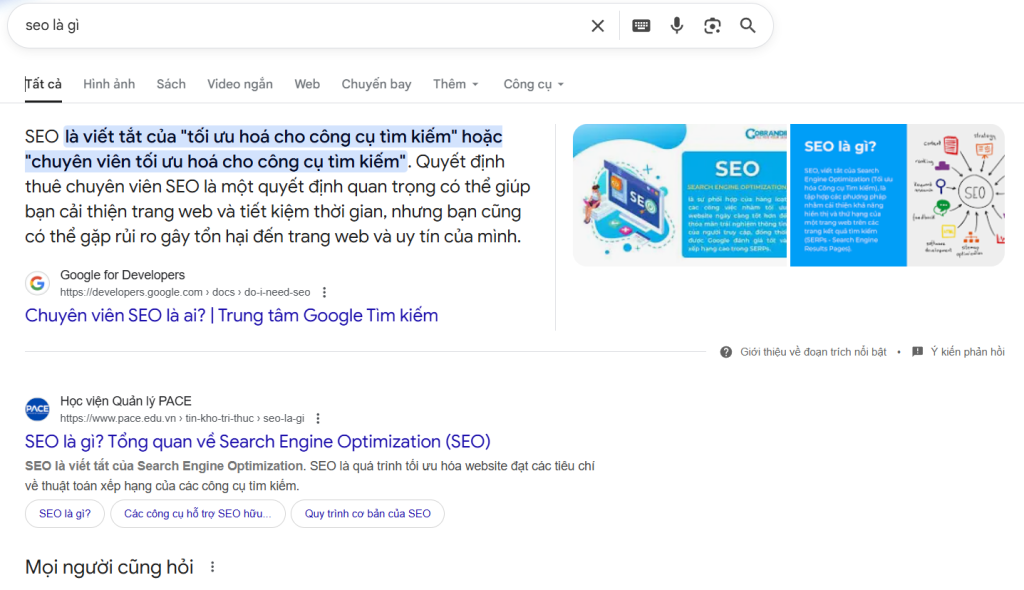Switch to the "Hình ảnh" tab
Image resolution: width=1024 pixels, height=590 pixels.
[x=109, y=84]
